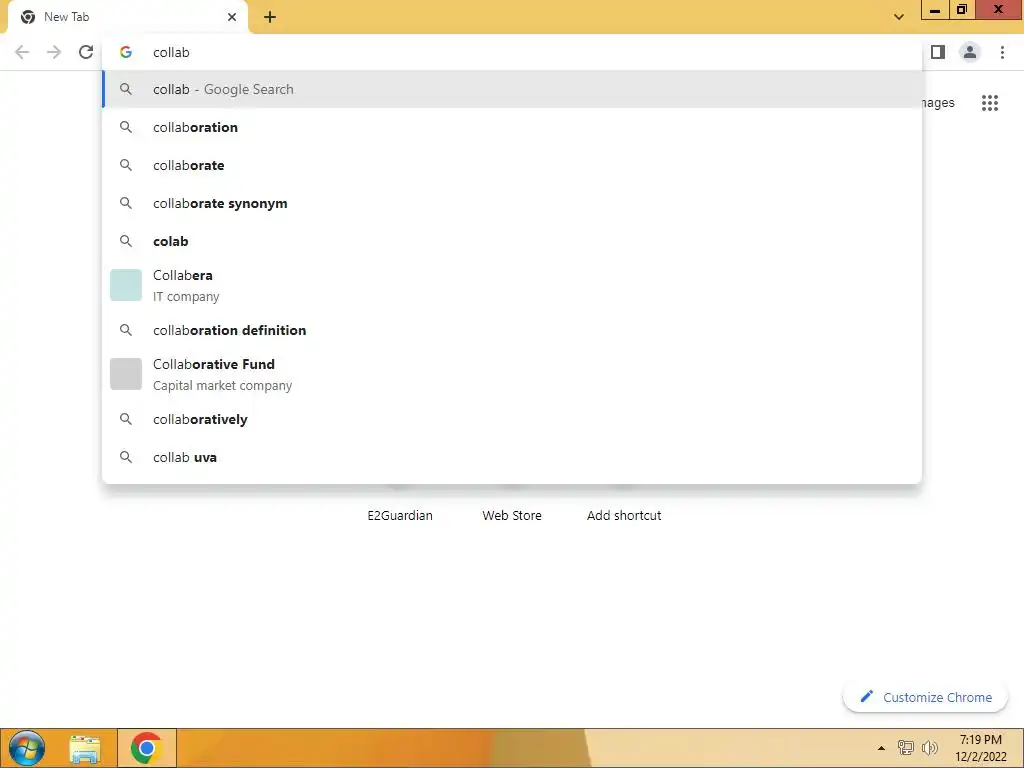Open Chrome's three-dot menu
Viewport: 1024px width, 768px height.
[1002, 52]
